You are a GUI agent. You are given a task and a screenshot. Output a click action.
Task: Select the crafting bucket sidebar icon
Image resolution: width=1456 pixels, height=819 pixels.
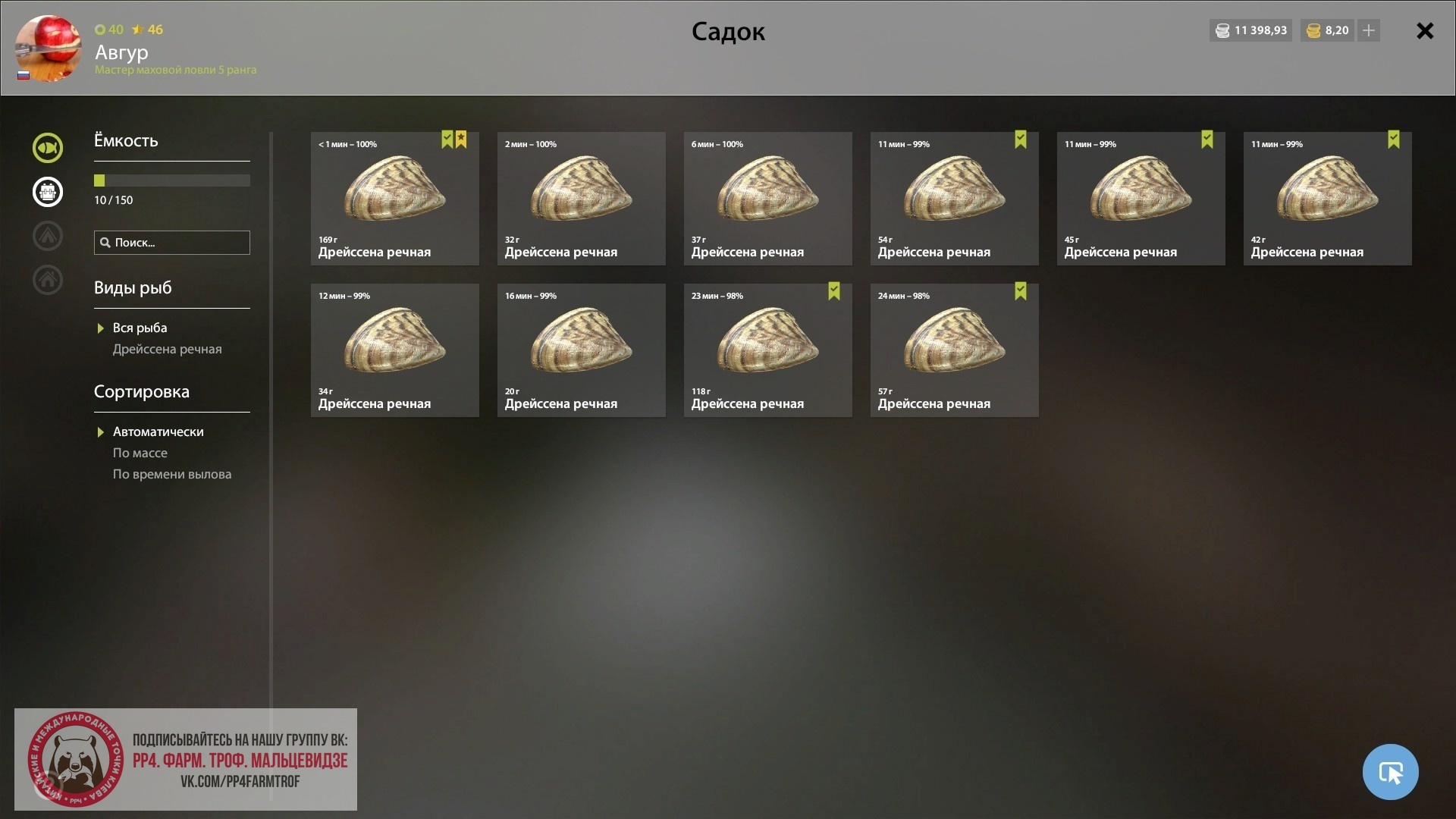(x=47, y=192)
